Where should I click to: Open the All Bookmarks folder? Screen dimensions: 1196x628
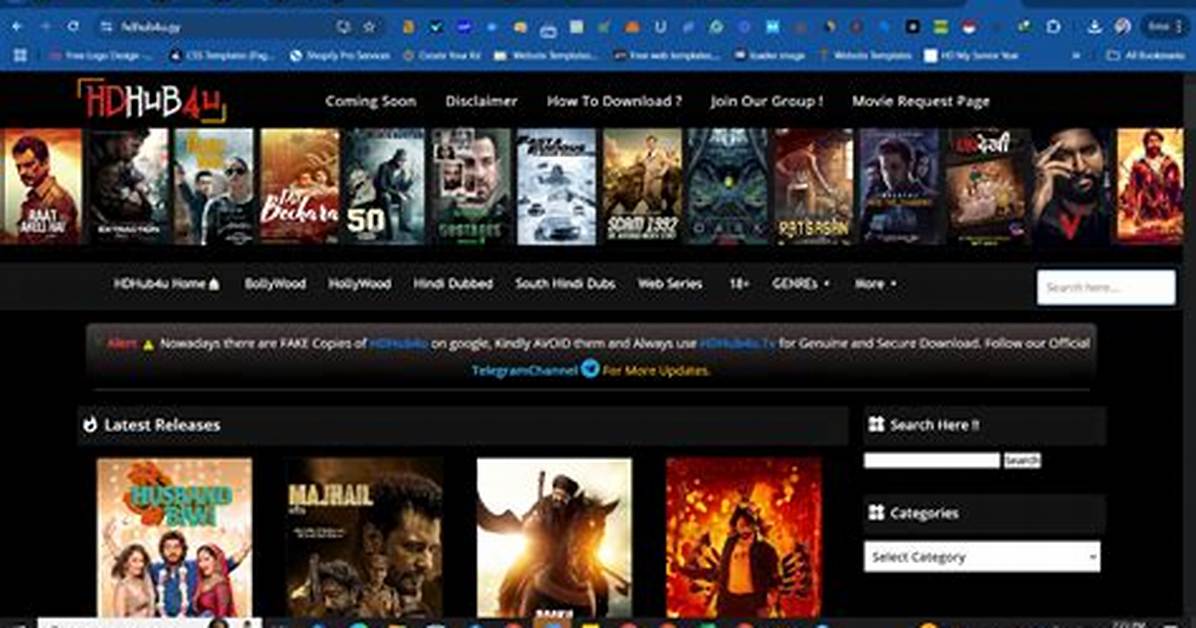1145,55
